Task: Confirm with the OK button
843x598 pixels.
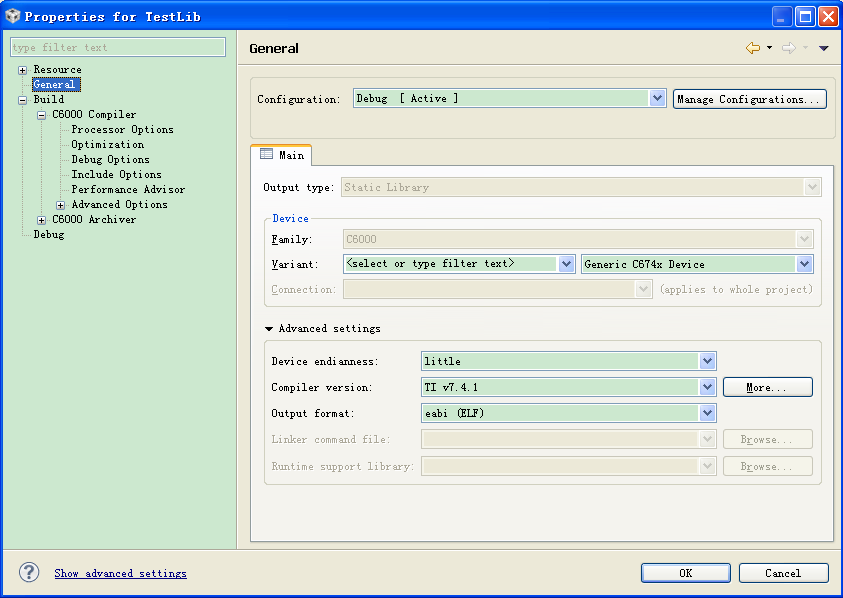Action: coord(685,573)
